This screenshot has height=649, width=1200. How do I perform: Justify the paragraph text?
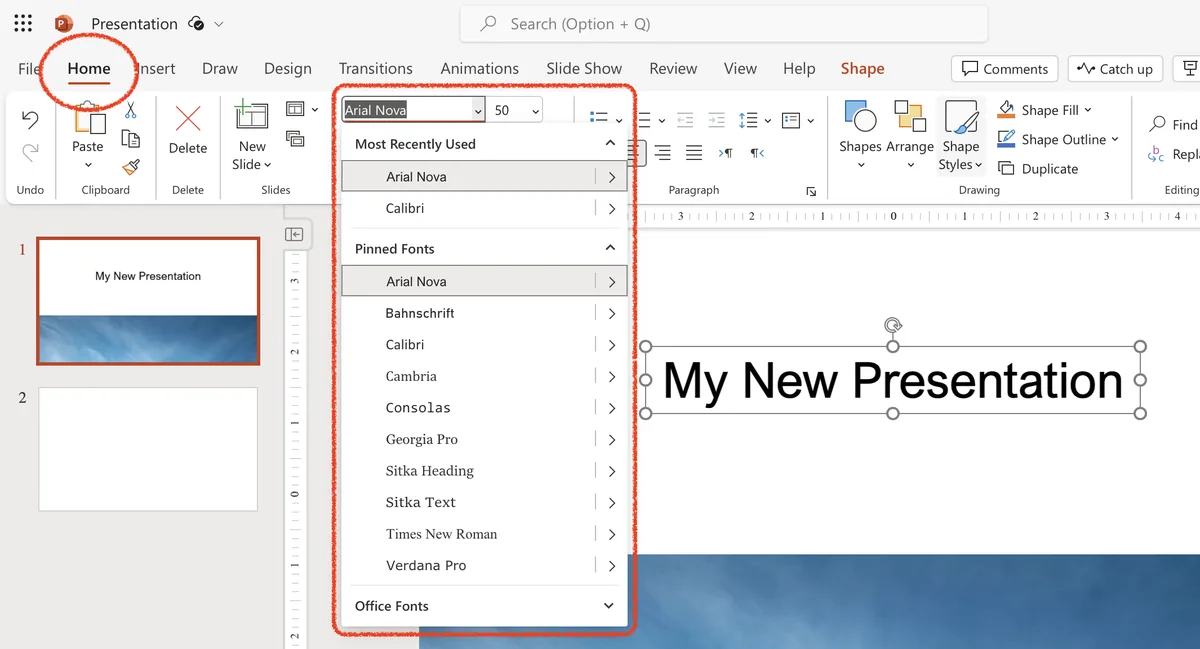coord(693,152)
